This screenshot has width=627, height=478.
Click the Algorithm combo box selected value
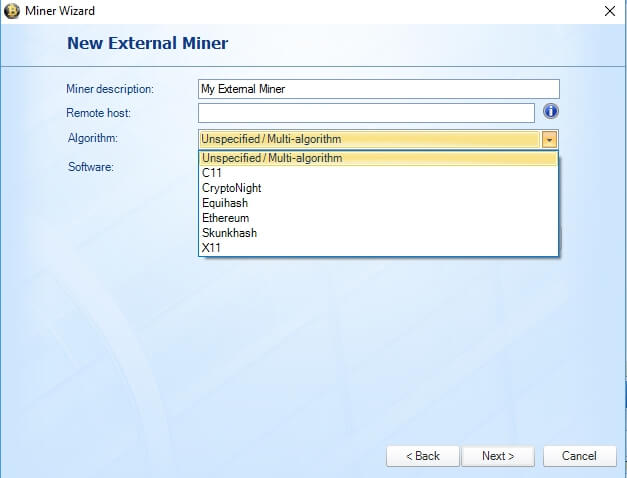pos(369,140)
